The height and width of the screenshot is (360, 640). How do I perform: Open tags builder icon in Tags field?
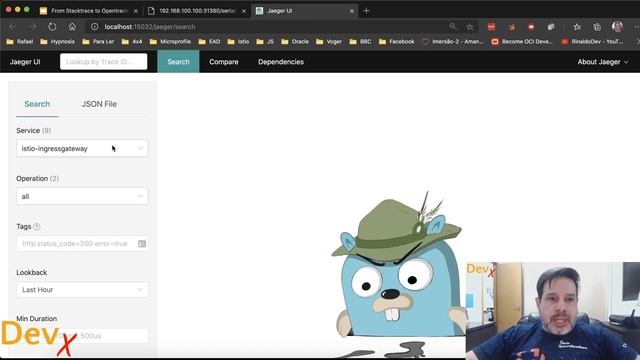tap(142, 244)
